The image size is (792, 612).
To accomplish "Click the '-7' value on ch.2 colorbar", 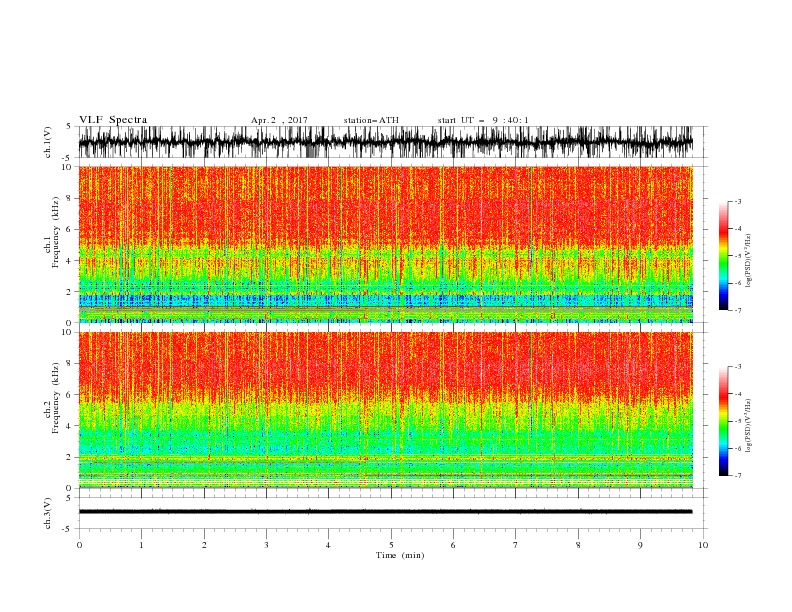I will pos(737,476).
